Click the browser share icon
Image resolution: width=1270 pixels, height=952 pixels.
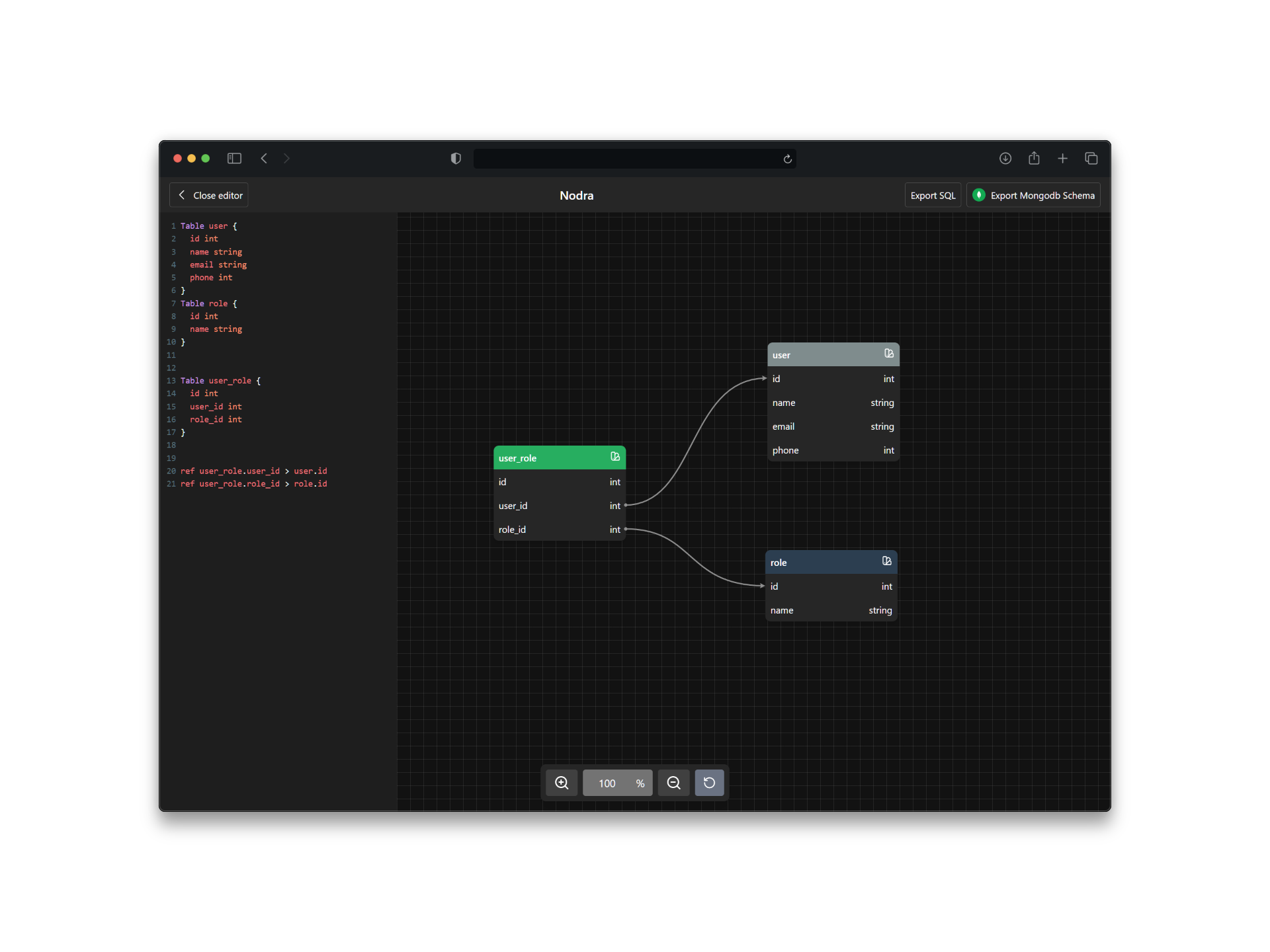pos(1034,159)
